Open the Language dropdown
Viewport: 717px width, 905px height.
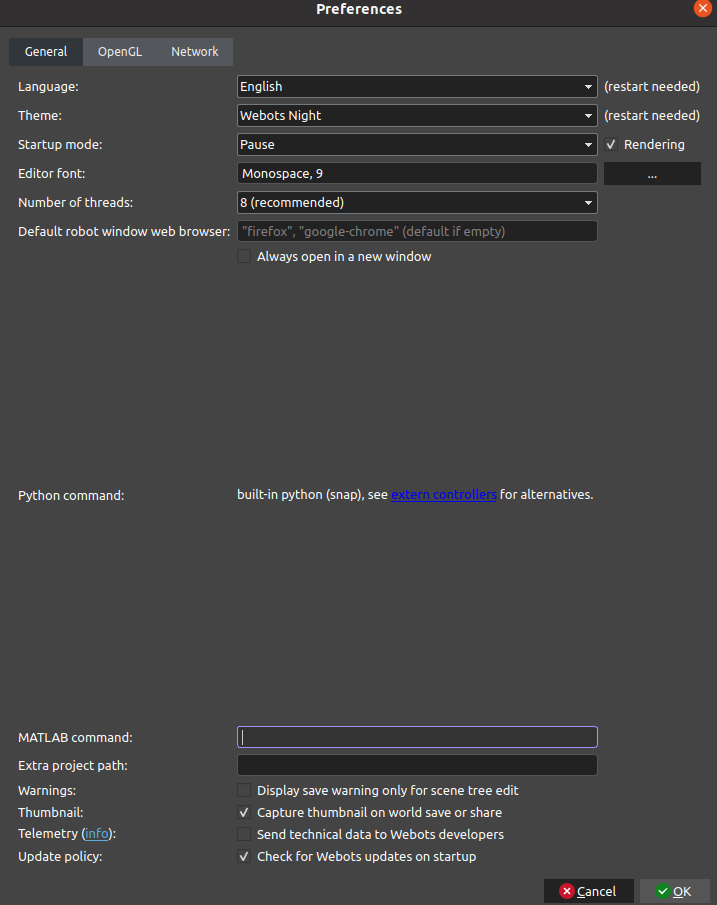click(x=417, y=87)
